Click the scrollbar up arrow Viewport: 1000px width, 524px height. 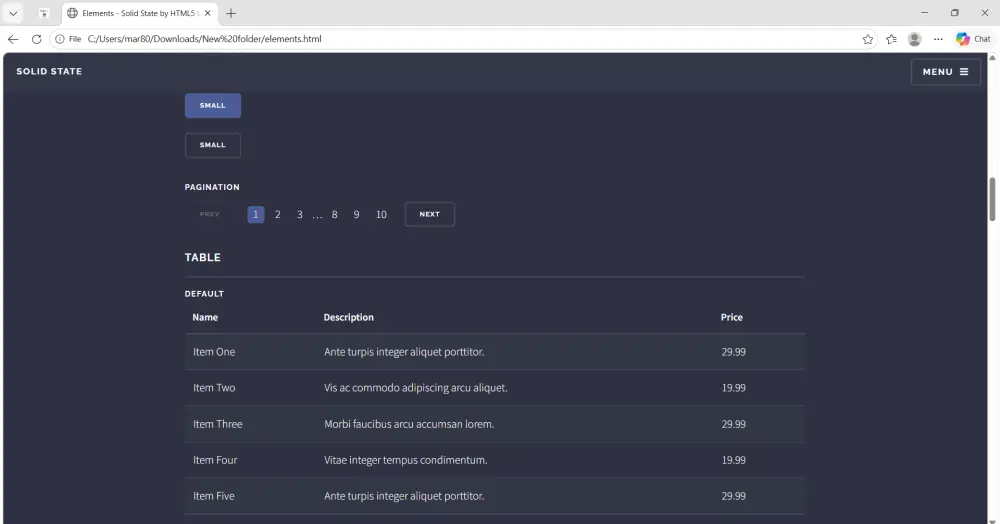point(992,57)
